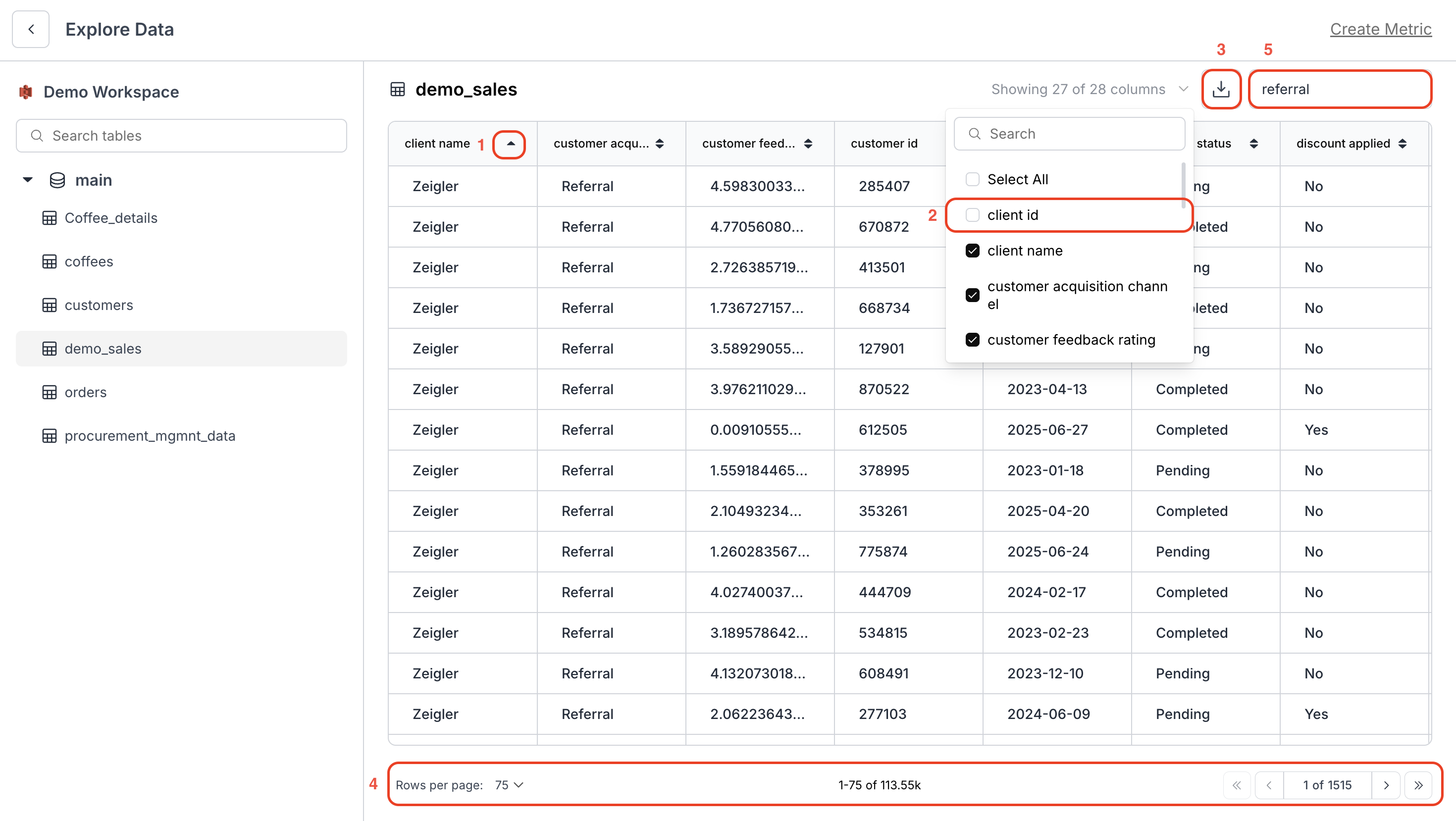Image resolution: width=1456 pixels, height=821 pixels.
Task: Select procurement_mgmnt_data table in sidebar
Action: (150, 436)
